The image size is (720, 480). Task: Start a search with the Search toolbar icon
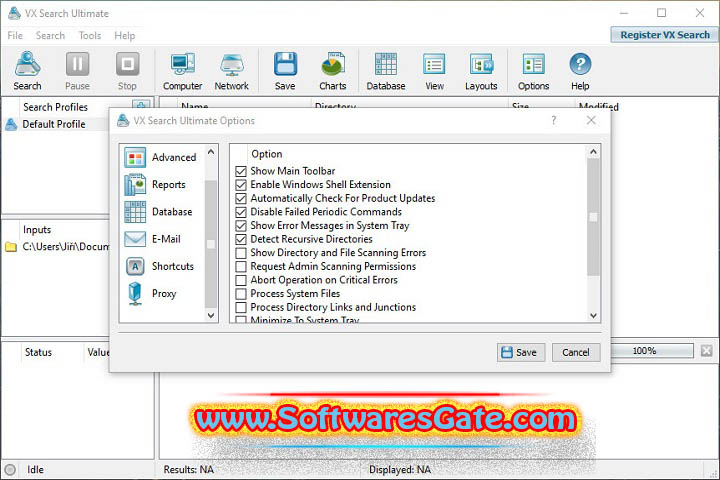coord(28,70)
